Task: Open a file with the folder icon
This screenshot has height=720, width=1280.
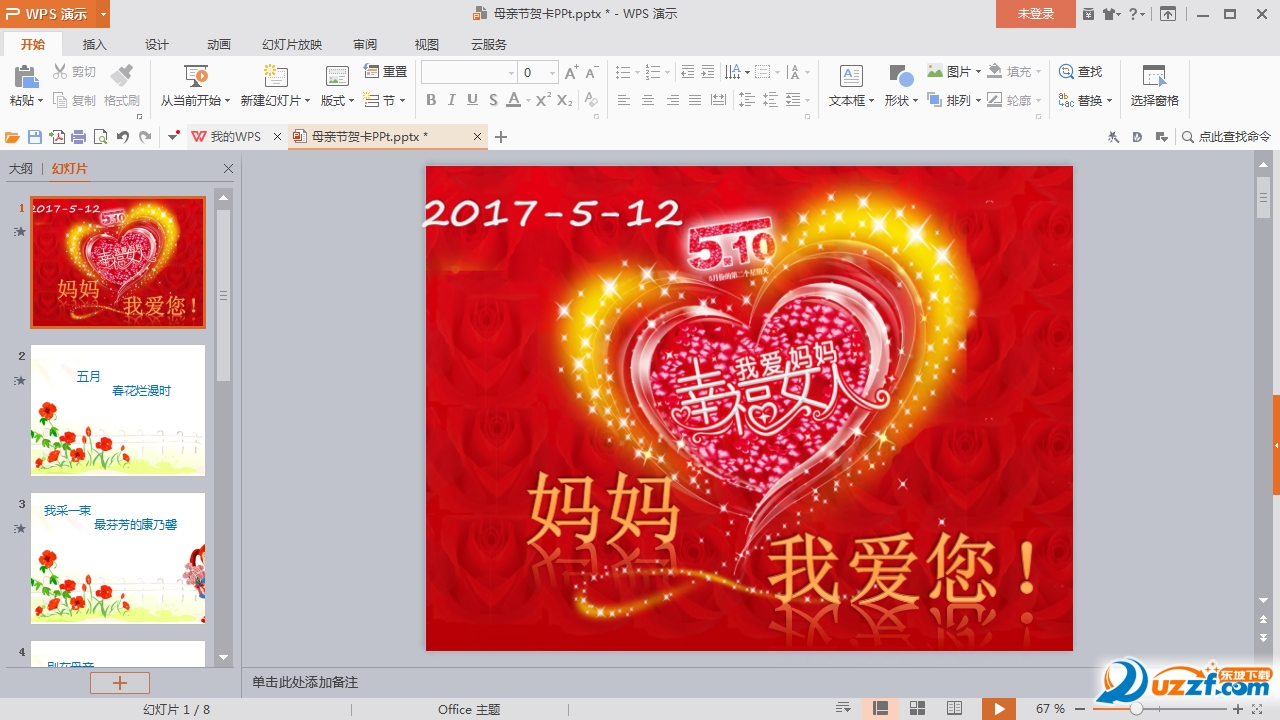Action: pyautogui.click(x=13, y=137)
